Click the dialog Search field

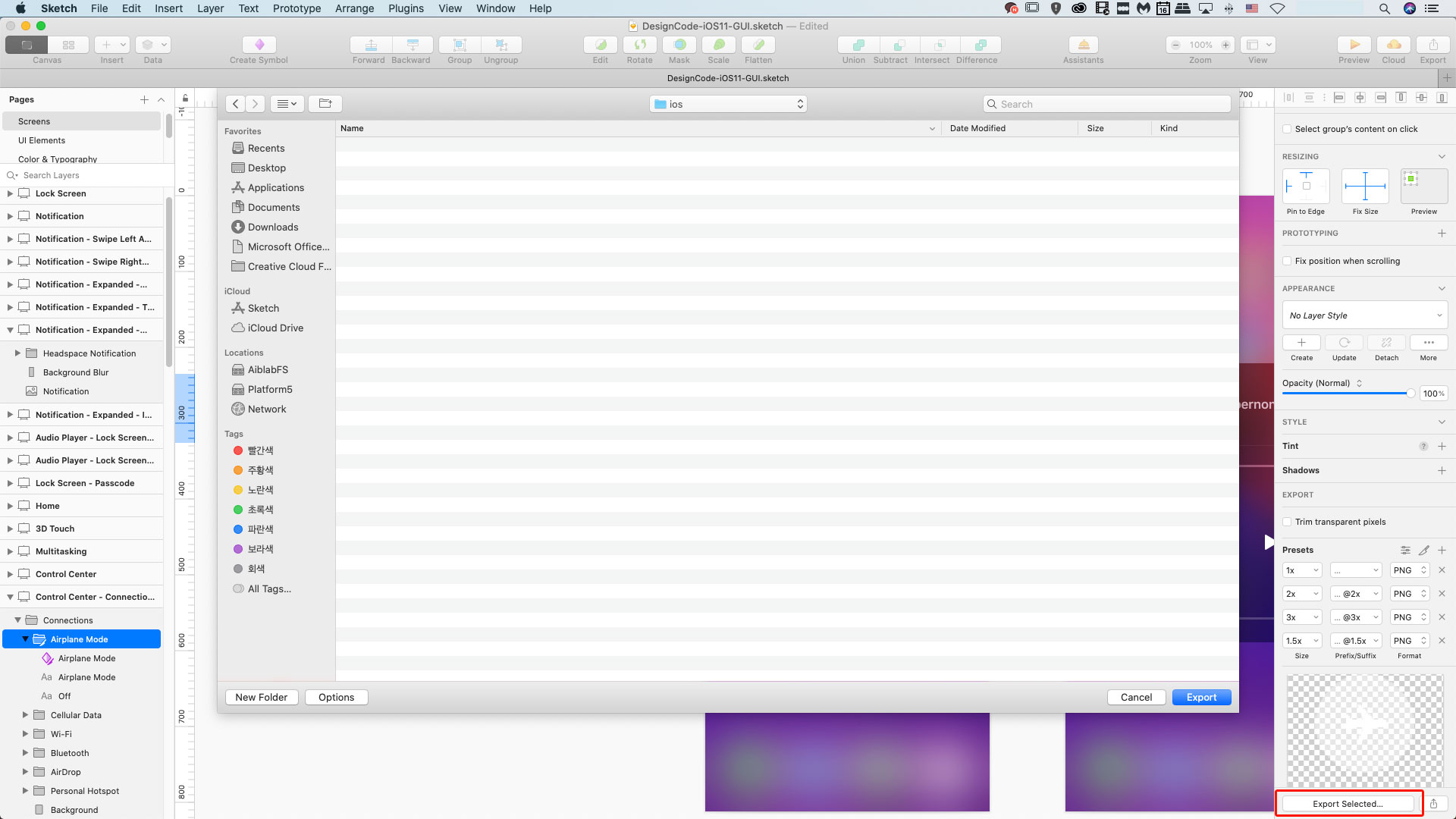[1107, 104]
